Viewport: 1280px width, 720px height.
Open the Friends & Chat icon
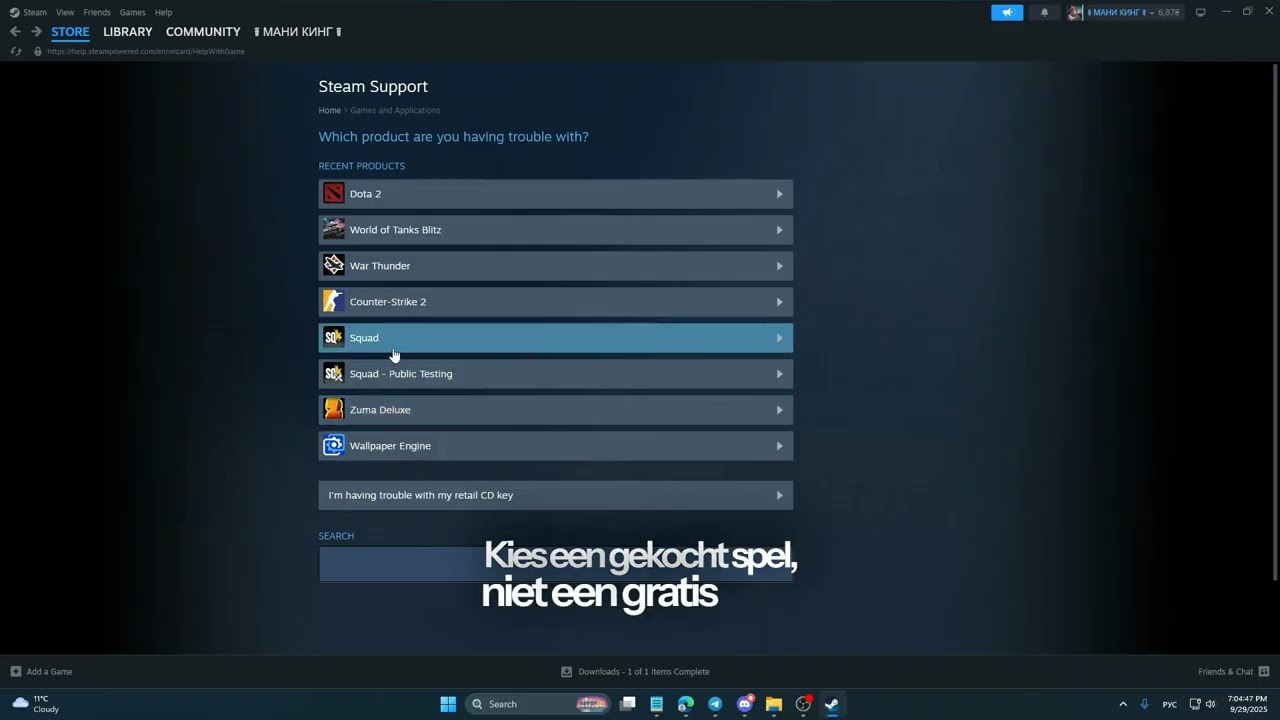pyautogui.click(x=1263, y=671)
